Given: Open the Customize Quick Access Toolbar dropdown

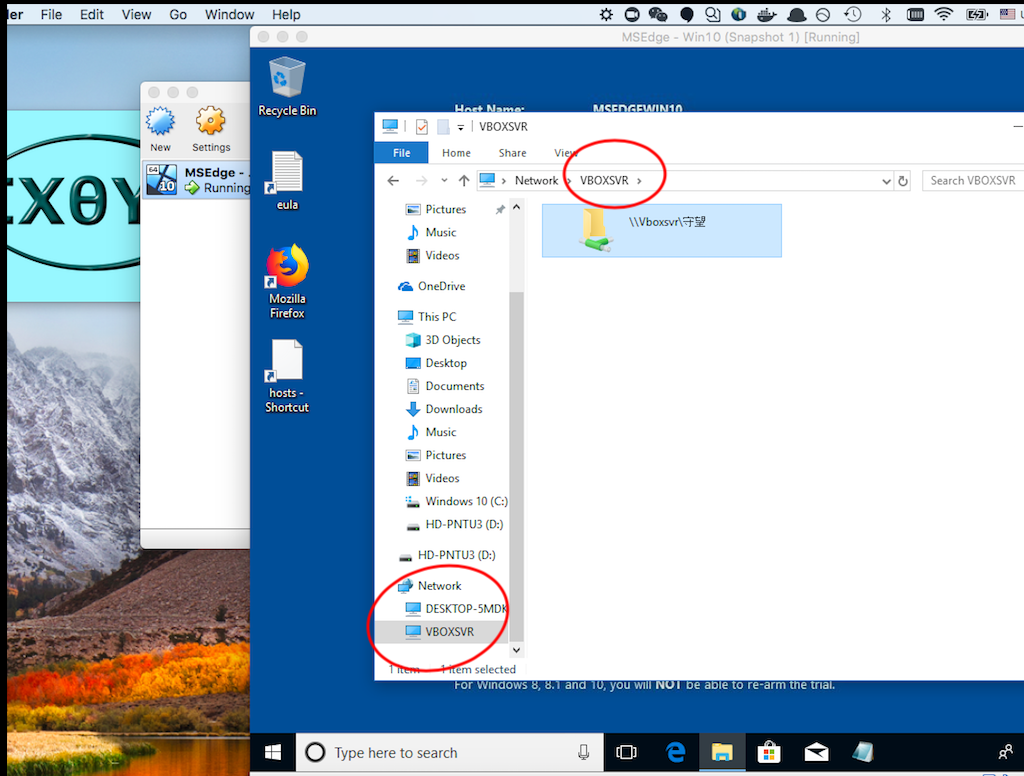Looking at the screenshot, I should click(x=460, y=127).
